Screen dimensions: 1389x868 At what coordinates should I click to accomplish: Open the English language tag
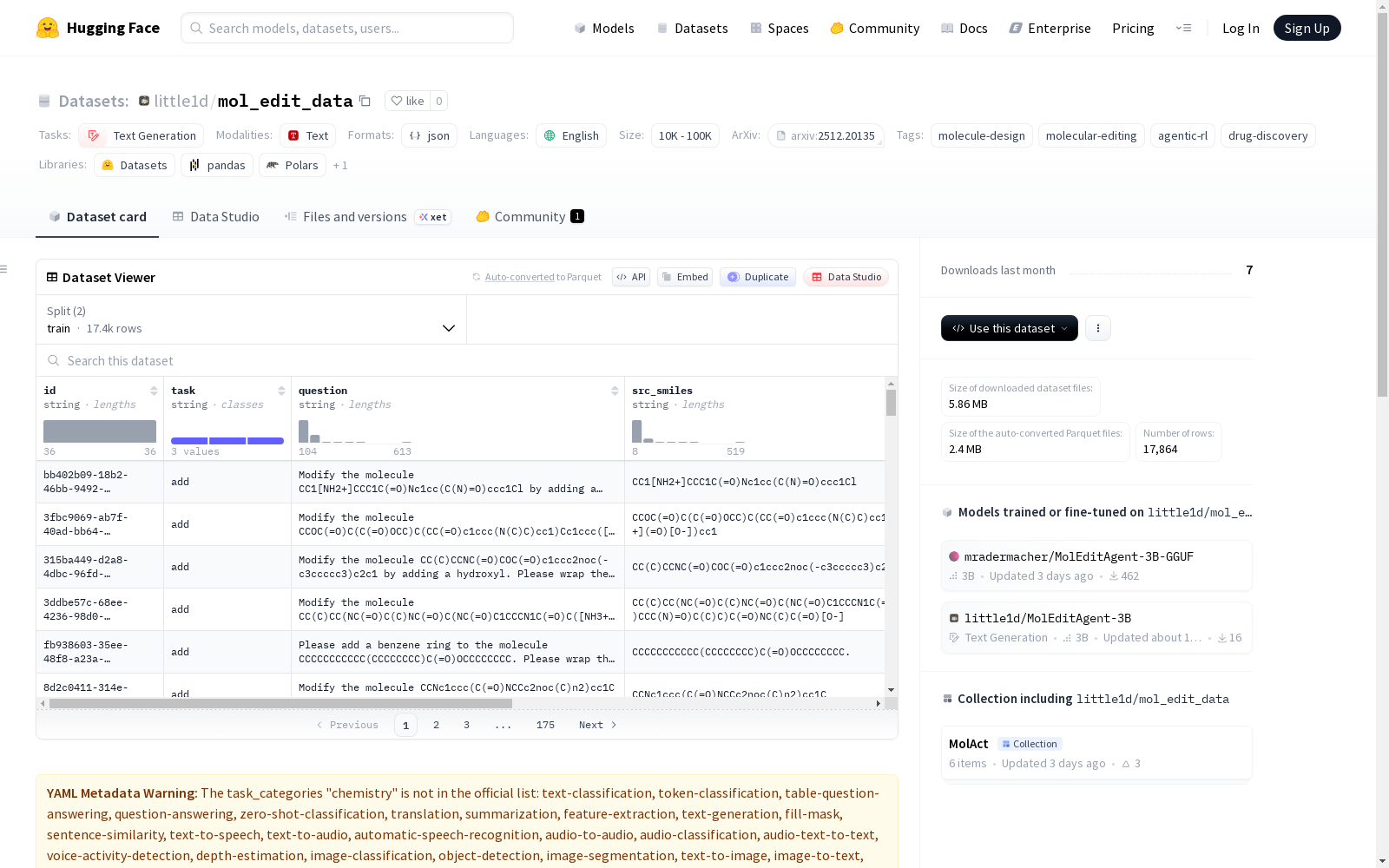tap(571, 135)
